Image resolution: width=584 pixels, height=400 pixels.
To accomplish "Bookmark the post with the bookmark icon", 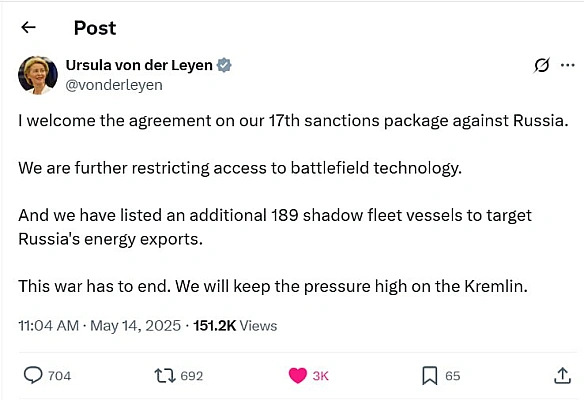I will click(x=429, y=375).
